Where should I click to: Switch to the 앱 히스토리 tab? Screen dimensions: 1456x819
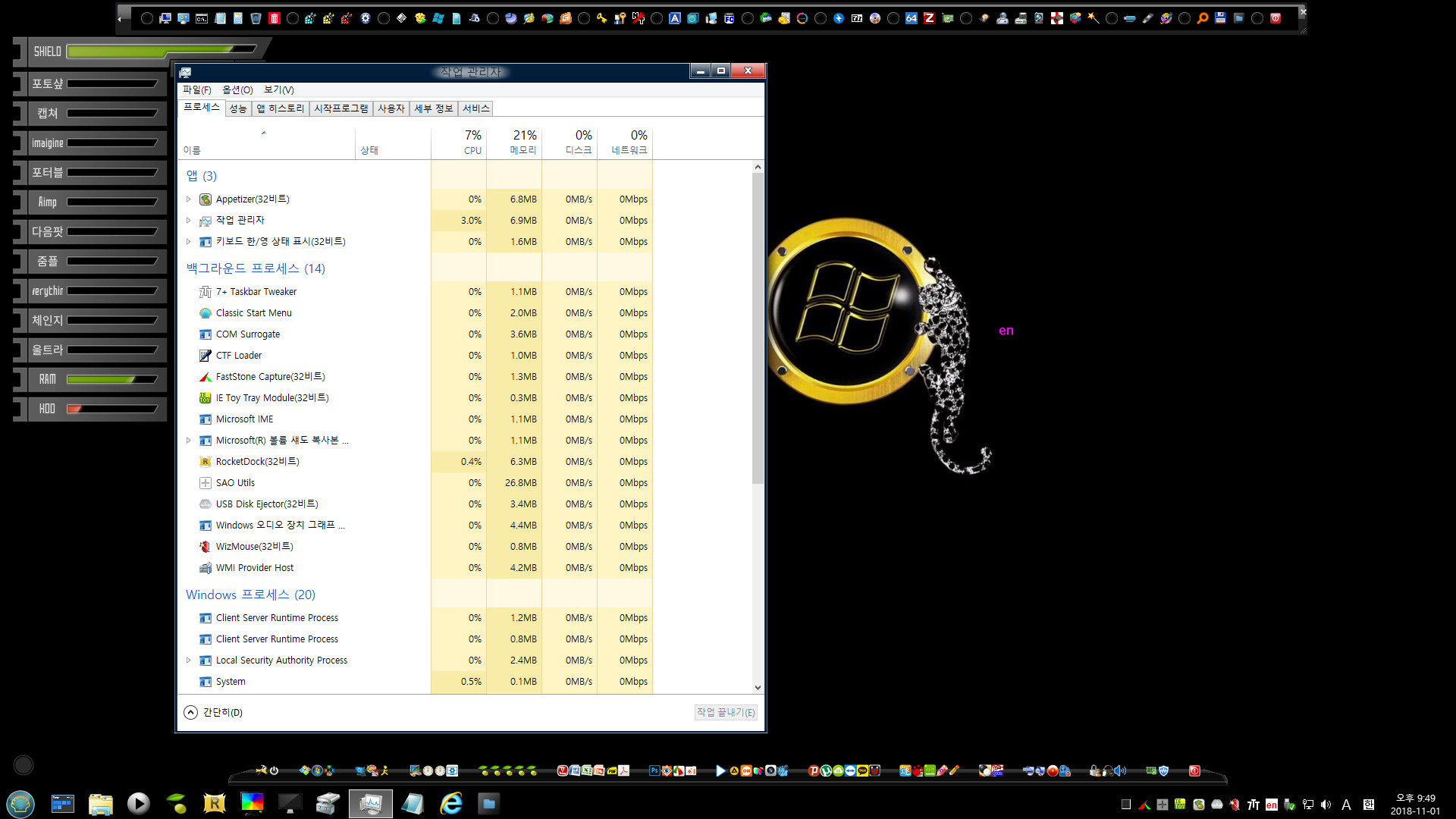click(x=280, y=108)
